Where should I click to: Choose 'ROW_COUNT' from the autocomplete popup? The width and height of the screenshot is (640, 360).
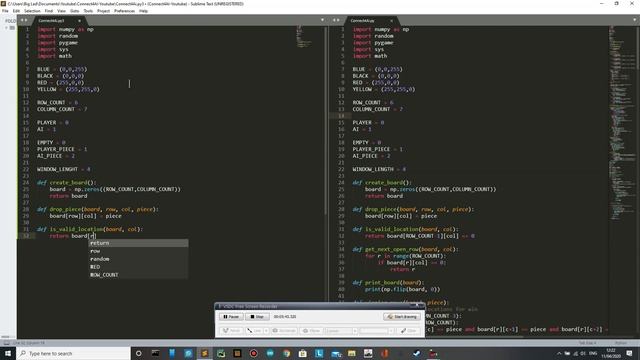[x=138, y=275]
